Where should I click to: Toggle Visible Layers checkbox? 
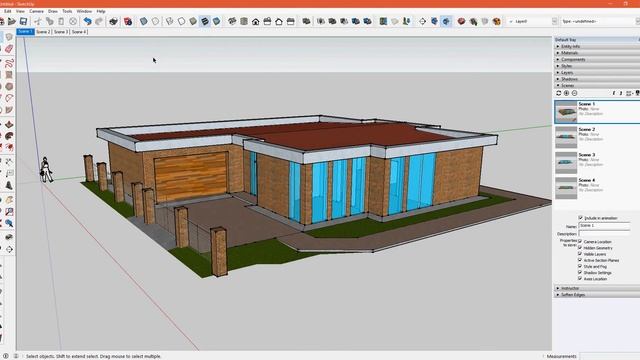580,254
